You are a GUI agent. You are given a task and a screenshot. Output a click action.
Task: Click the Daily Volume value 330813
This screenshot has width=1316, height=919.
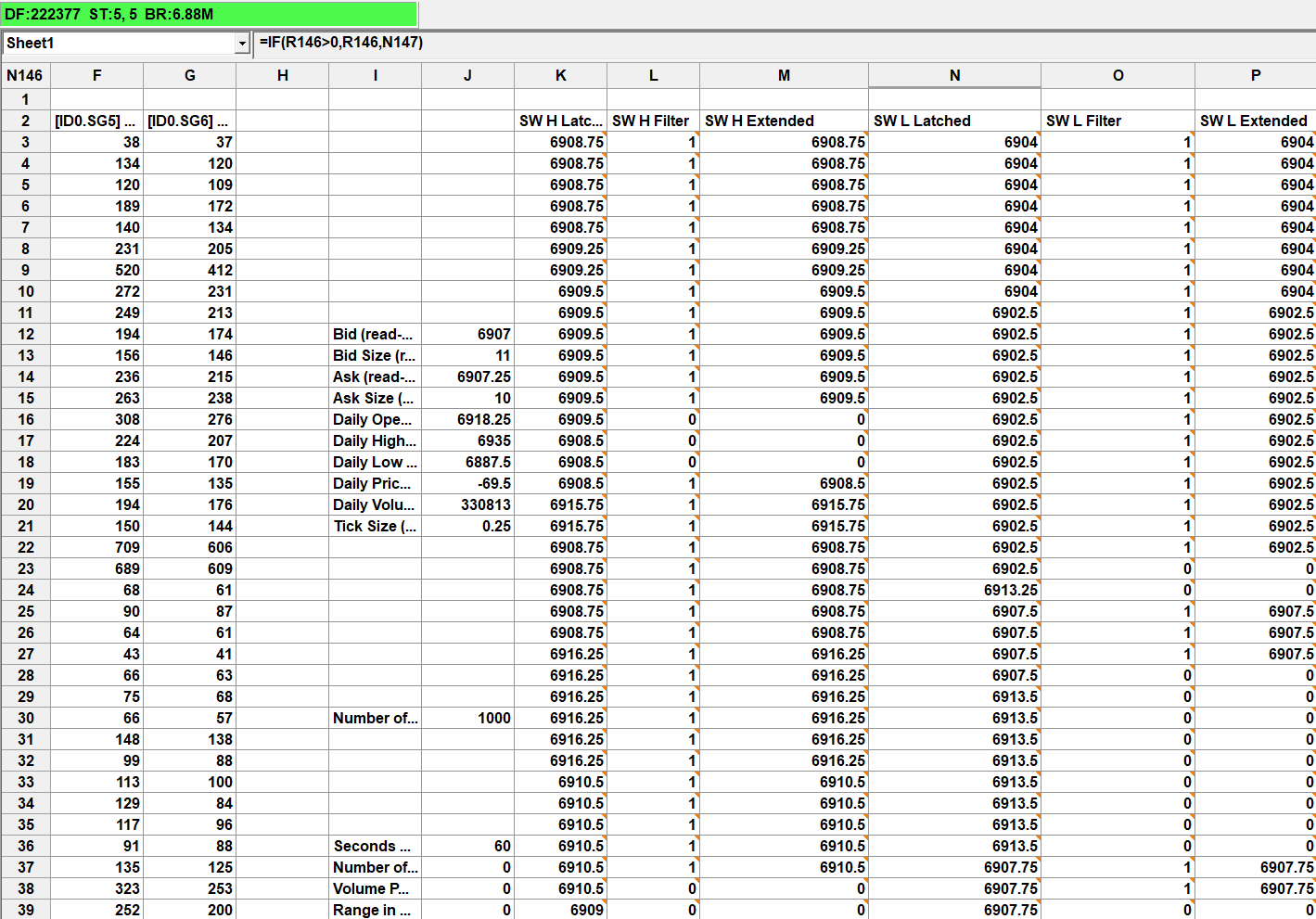point(468,504)
